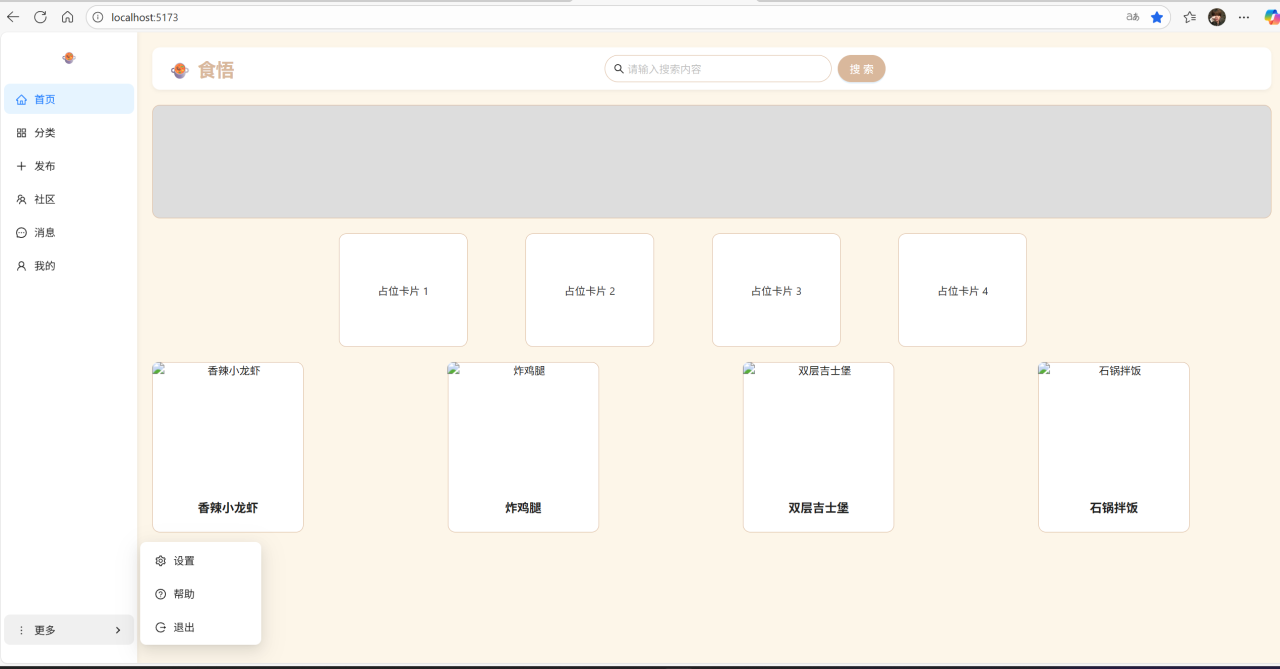Image resolution: width=1280 pixels, height=669 pixels.
Task: Click the 食悟 brand title text
Action: (x=216, y=70)
